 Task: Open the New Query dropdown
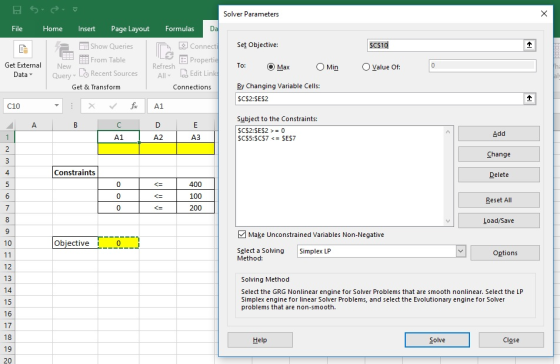coord(64,61)
